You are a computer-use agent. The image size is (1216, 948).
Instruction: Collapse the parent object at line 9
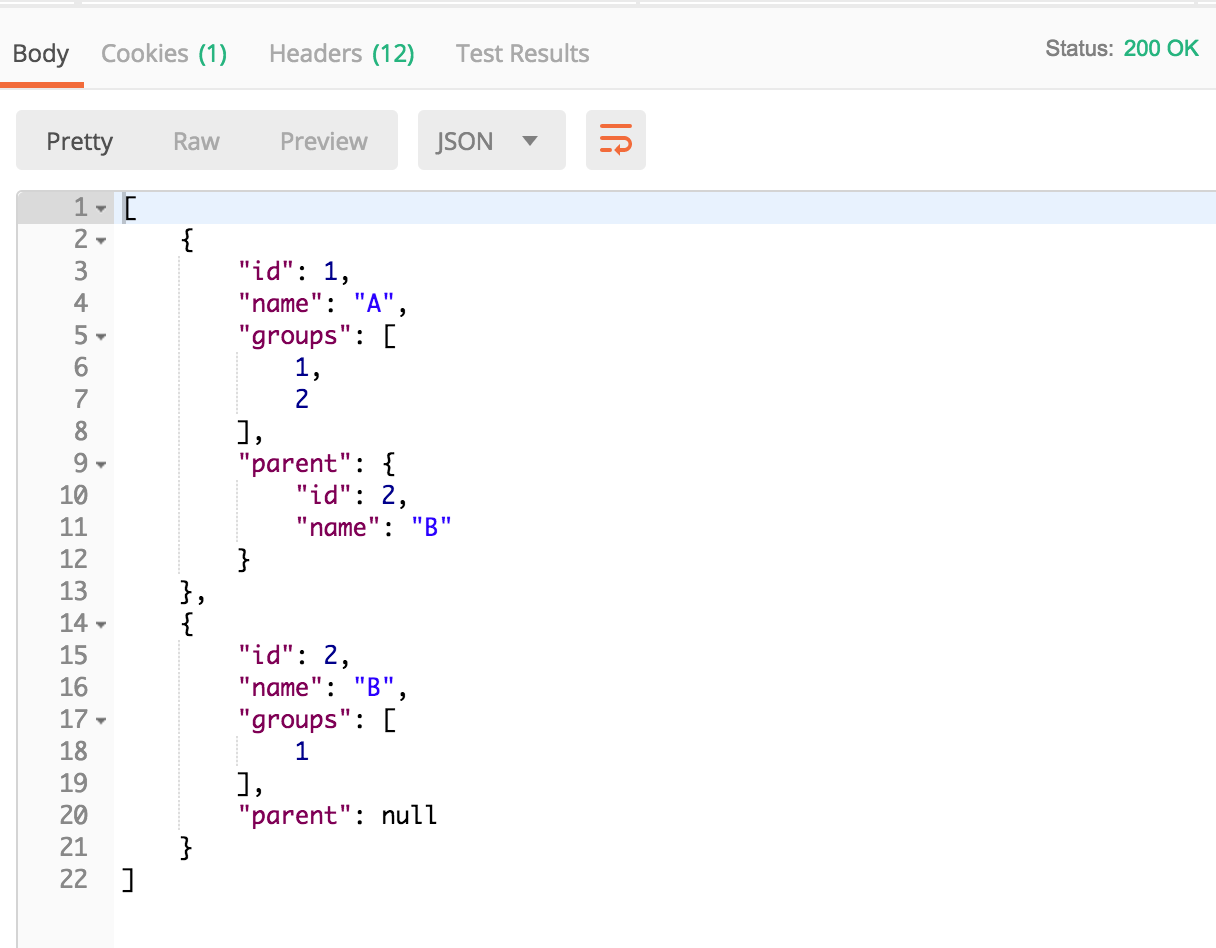click(101, 465)
